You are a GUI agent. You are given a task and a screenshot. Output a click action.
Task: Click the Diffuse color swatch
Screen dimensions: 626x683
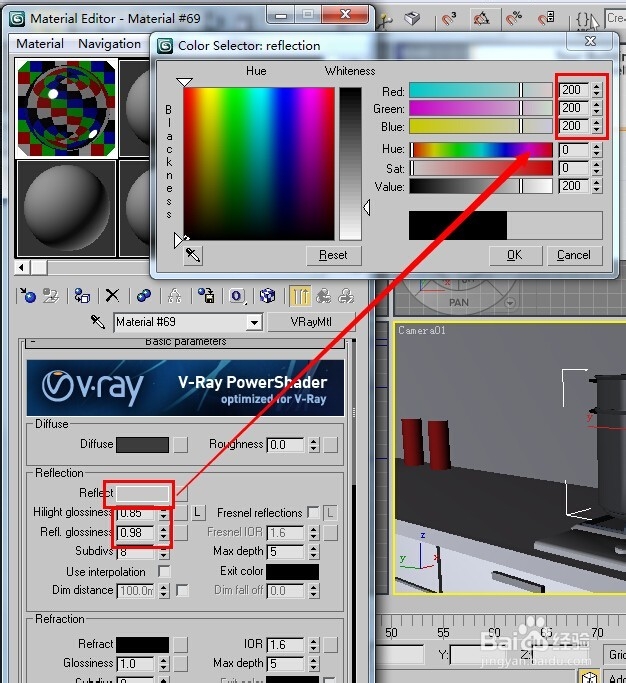(142, 445)
